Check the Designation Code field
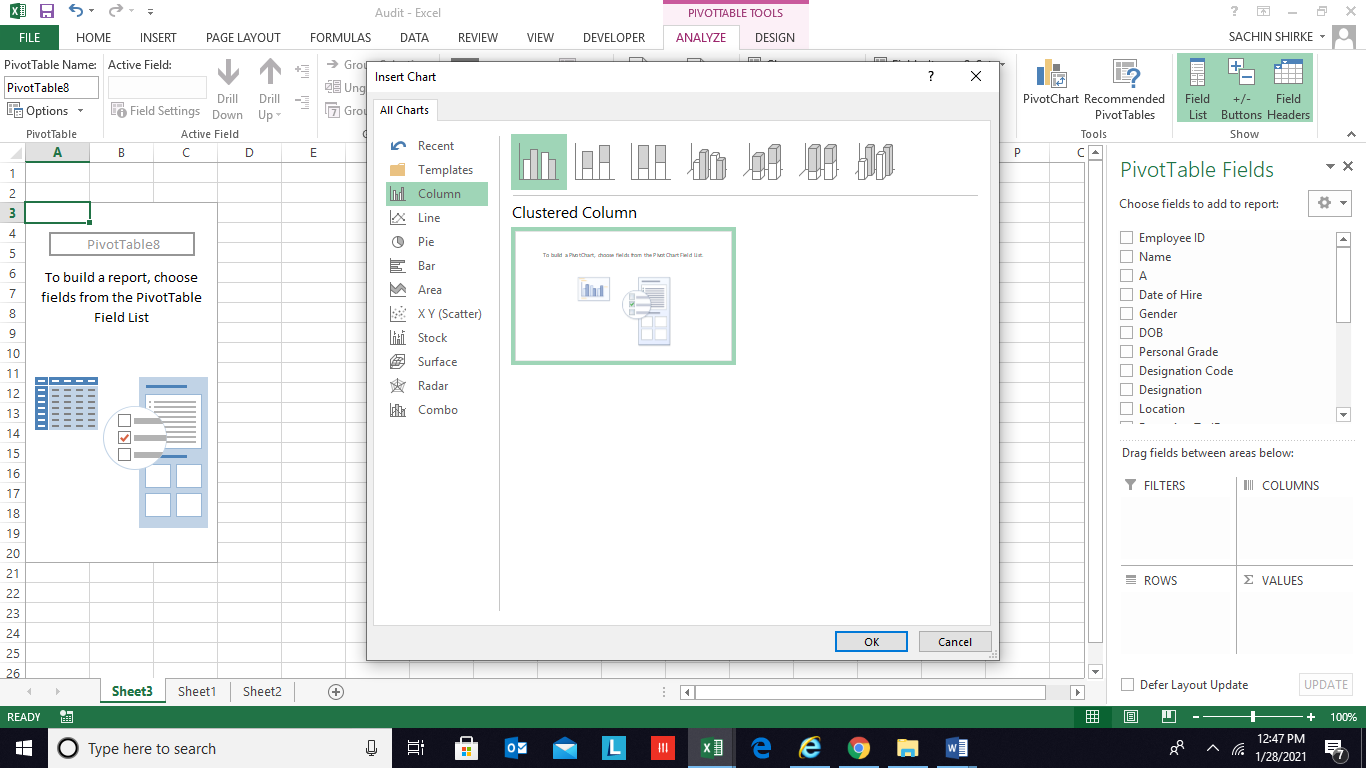 [x=1127, y=371]
